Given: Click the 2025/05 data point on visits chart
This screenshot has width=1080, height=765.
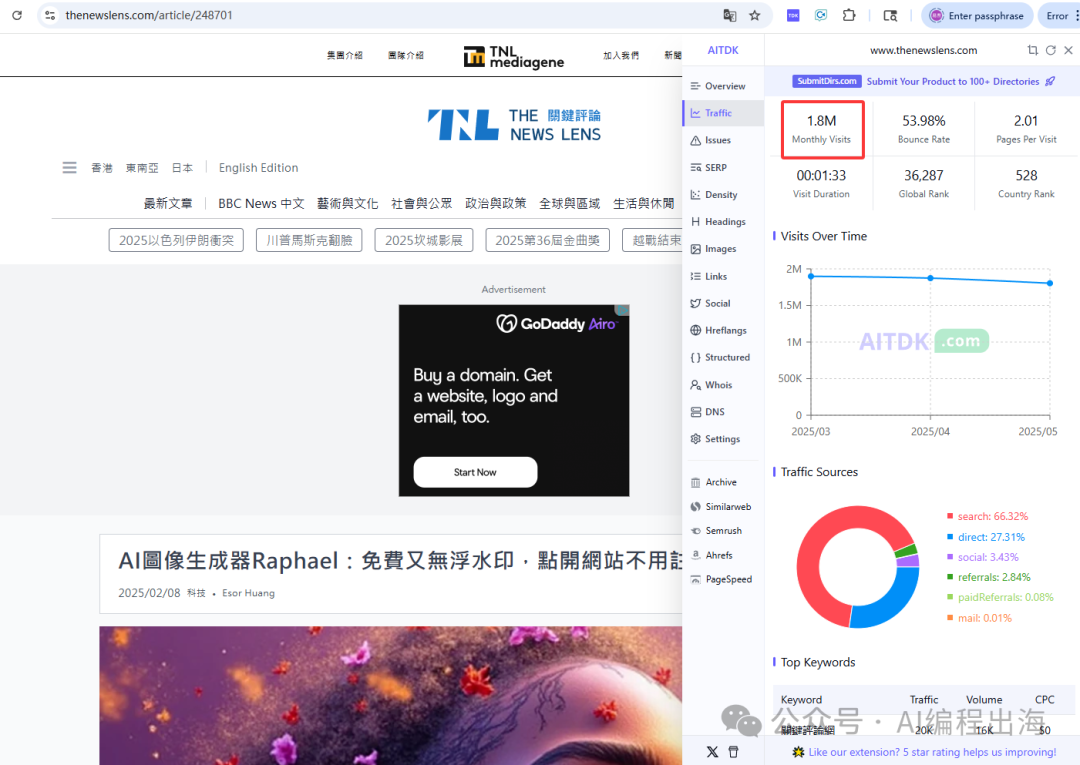Looking at the screenshot, I should (1050, 283).
